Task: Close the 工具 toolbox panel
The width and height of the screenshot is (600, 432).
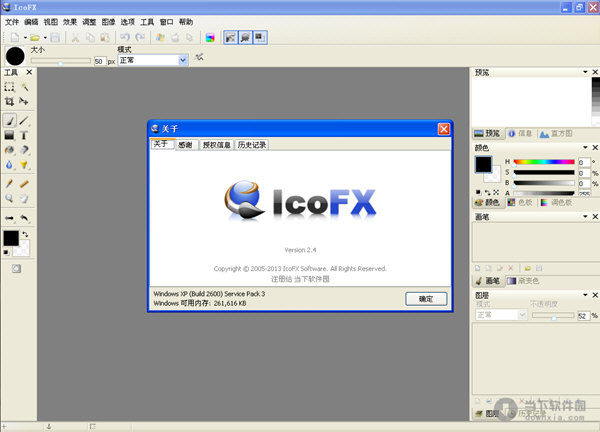Action: [x=29, y=72]
